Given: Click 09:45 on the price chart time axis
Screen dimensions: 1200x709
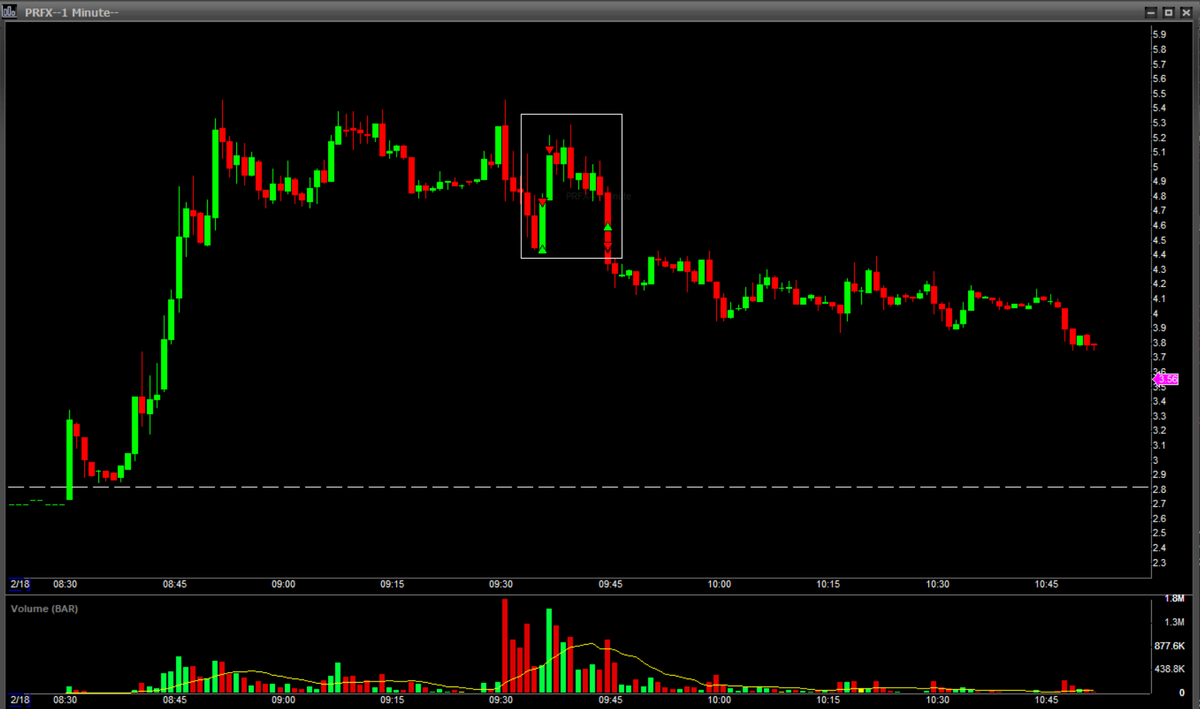Looking at the screenshot, I should (x=610, y=584).
